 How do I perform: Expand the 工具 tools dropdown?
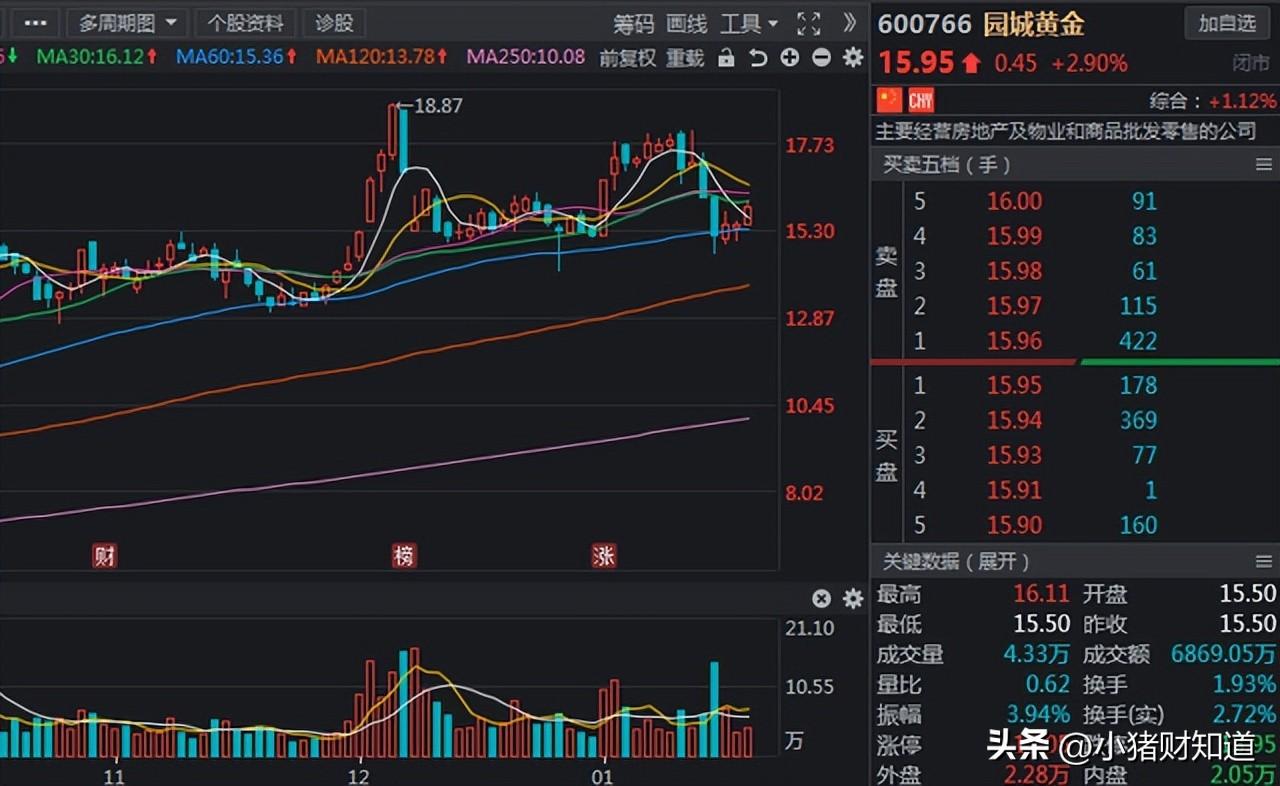(749, 24)
